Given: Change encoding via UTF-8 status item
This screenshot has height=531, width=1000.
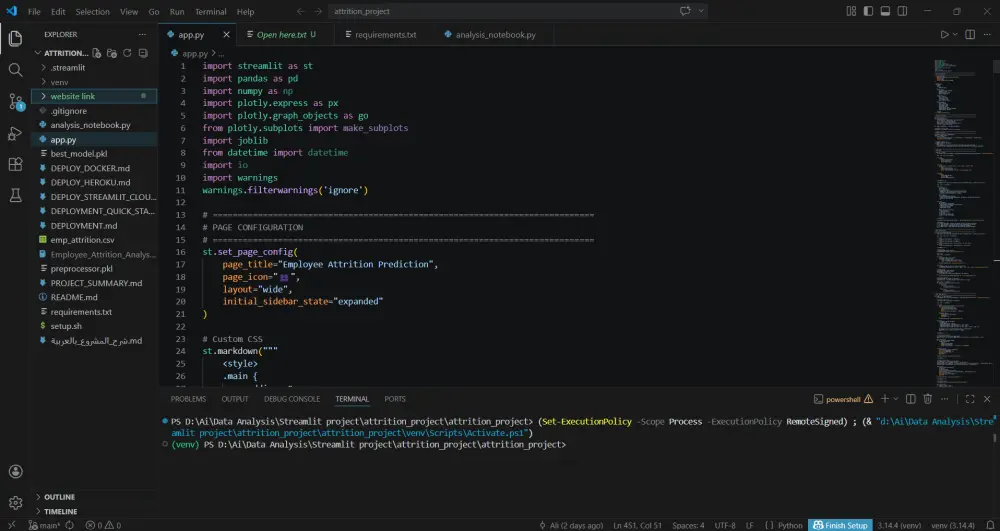Looking at the screenshot, I should point(724,525).
